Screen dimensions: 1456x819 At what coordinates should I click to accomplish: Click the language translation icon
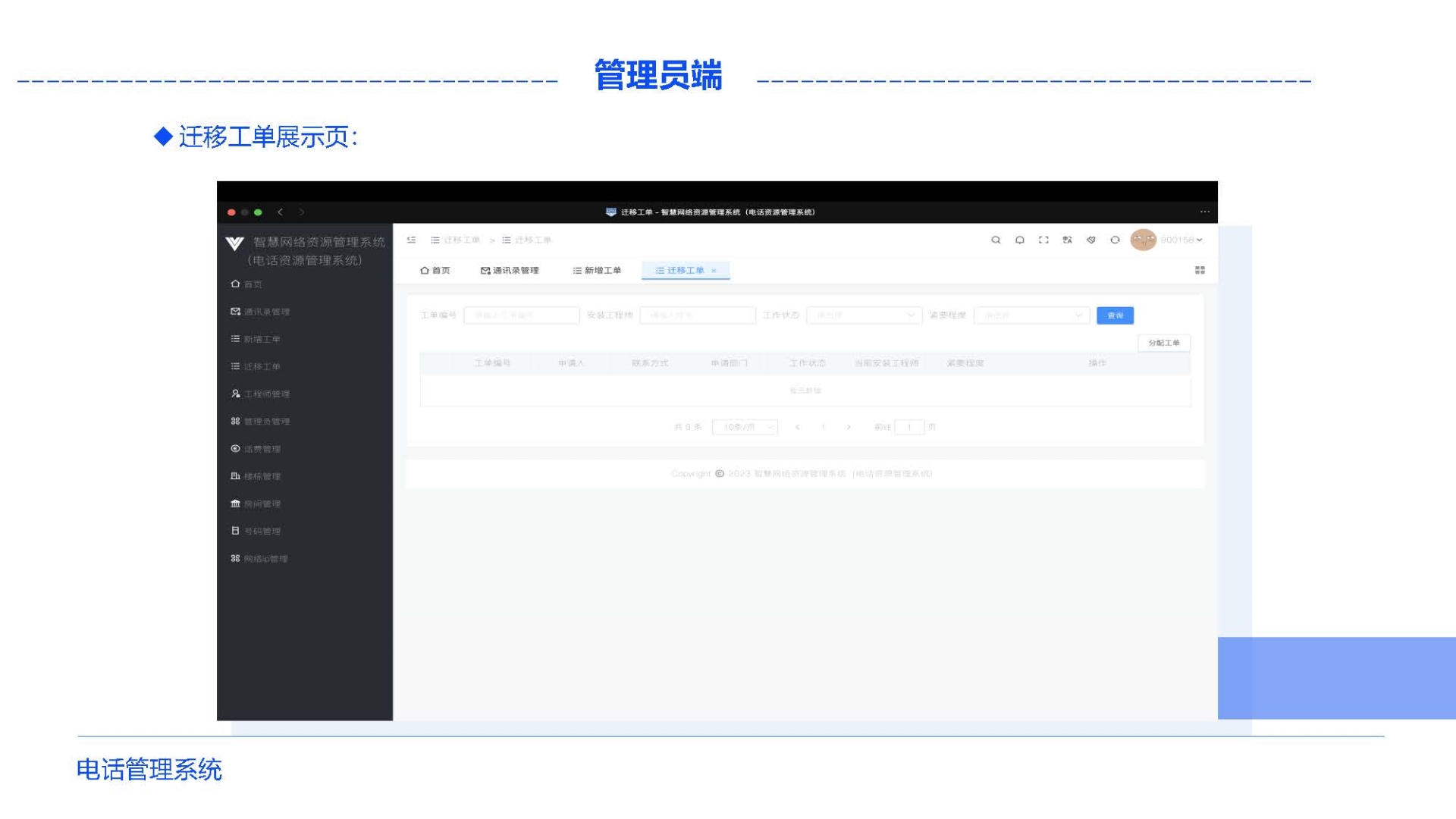1067,240
